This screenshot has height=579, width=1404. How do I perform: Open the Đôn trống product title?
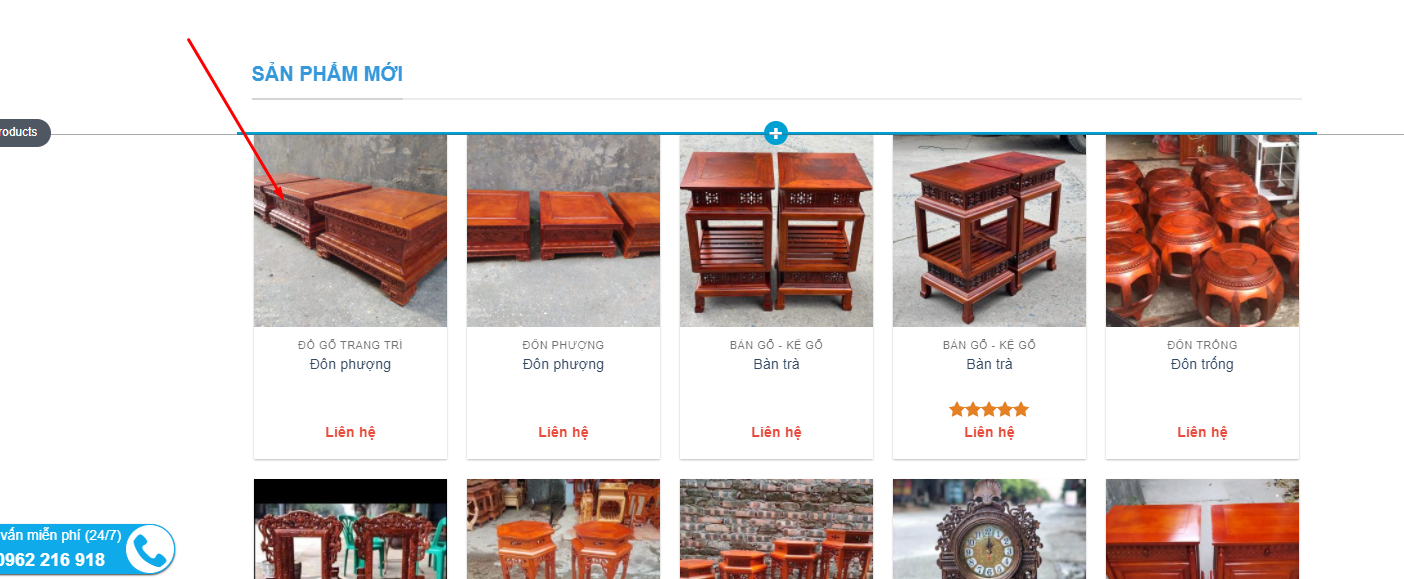(x=1202, y=364)
